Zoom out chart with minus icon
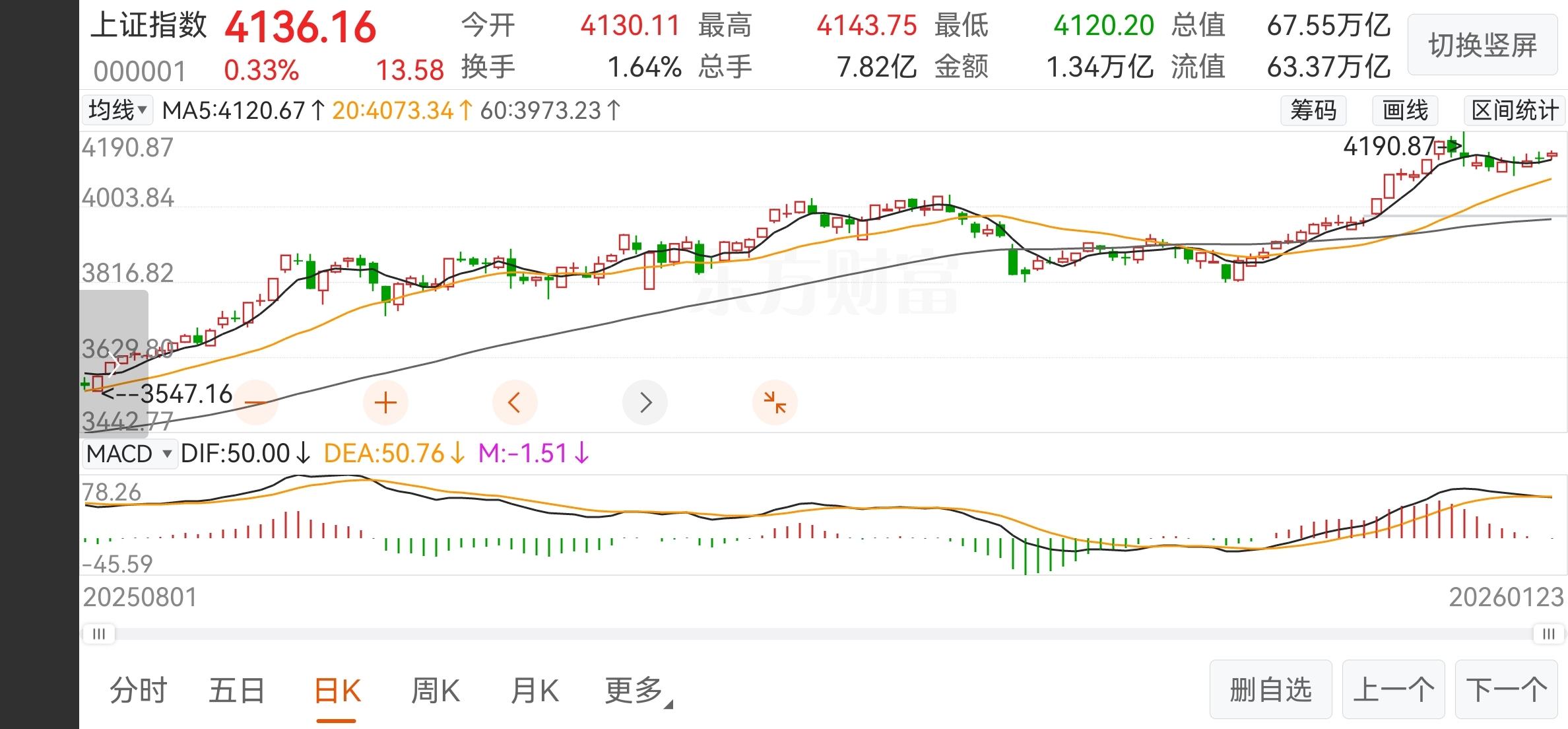 [x=255, y=402]
